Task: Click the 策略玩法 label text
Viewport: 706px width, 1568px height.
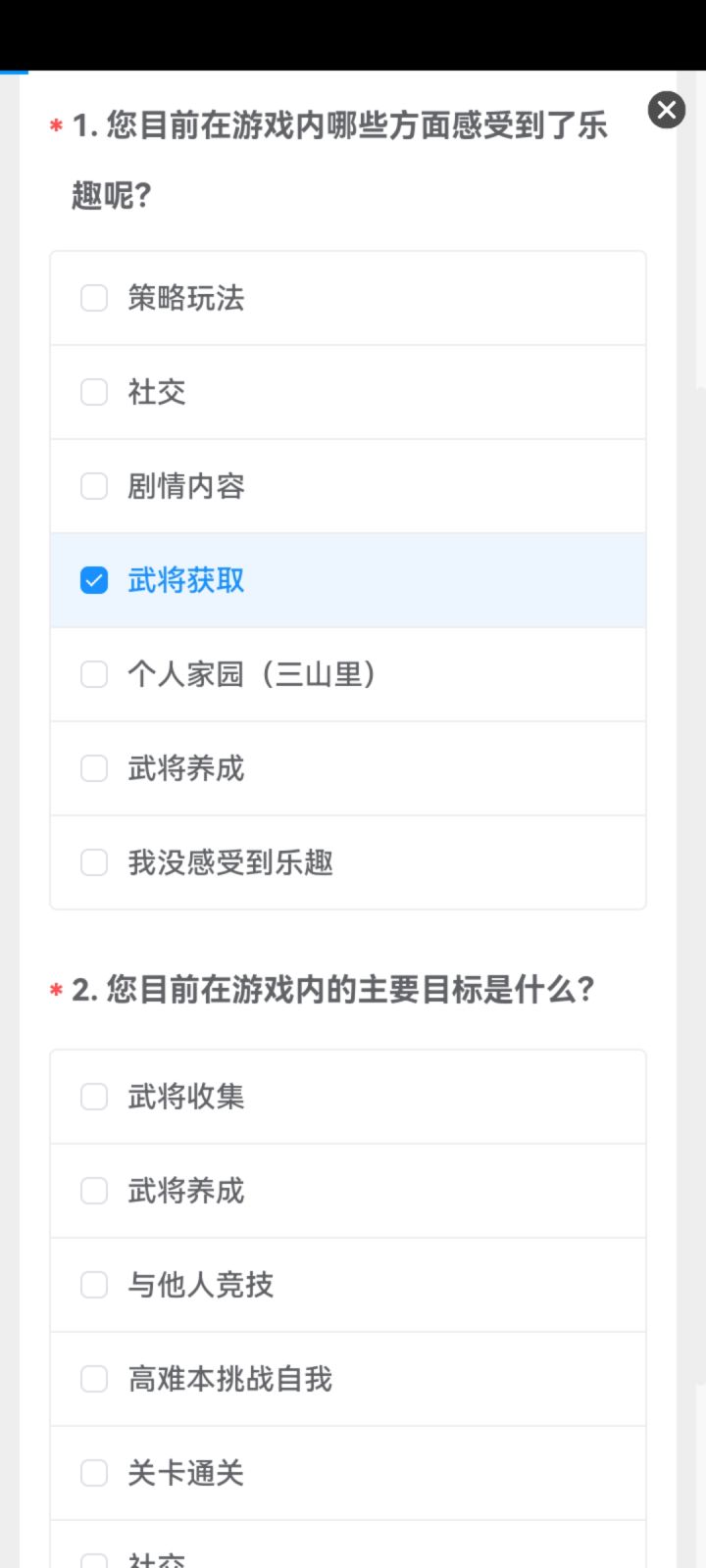Action: pos(186,298)
